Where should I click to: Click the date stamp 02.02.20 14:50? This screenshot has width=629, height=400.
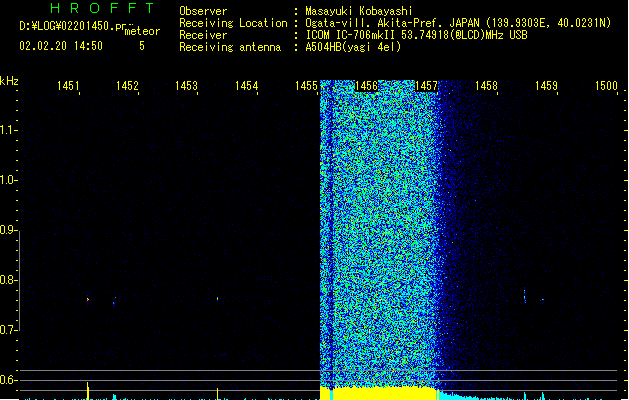tap(61, 46)
